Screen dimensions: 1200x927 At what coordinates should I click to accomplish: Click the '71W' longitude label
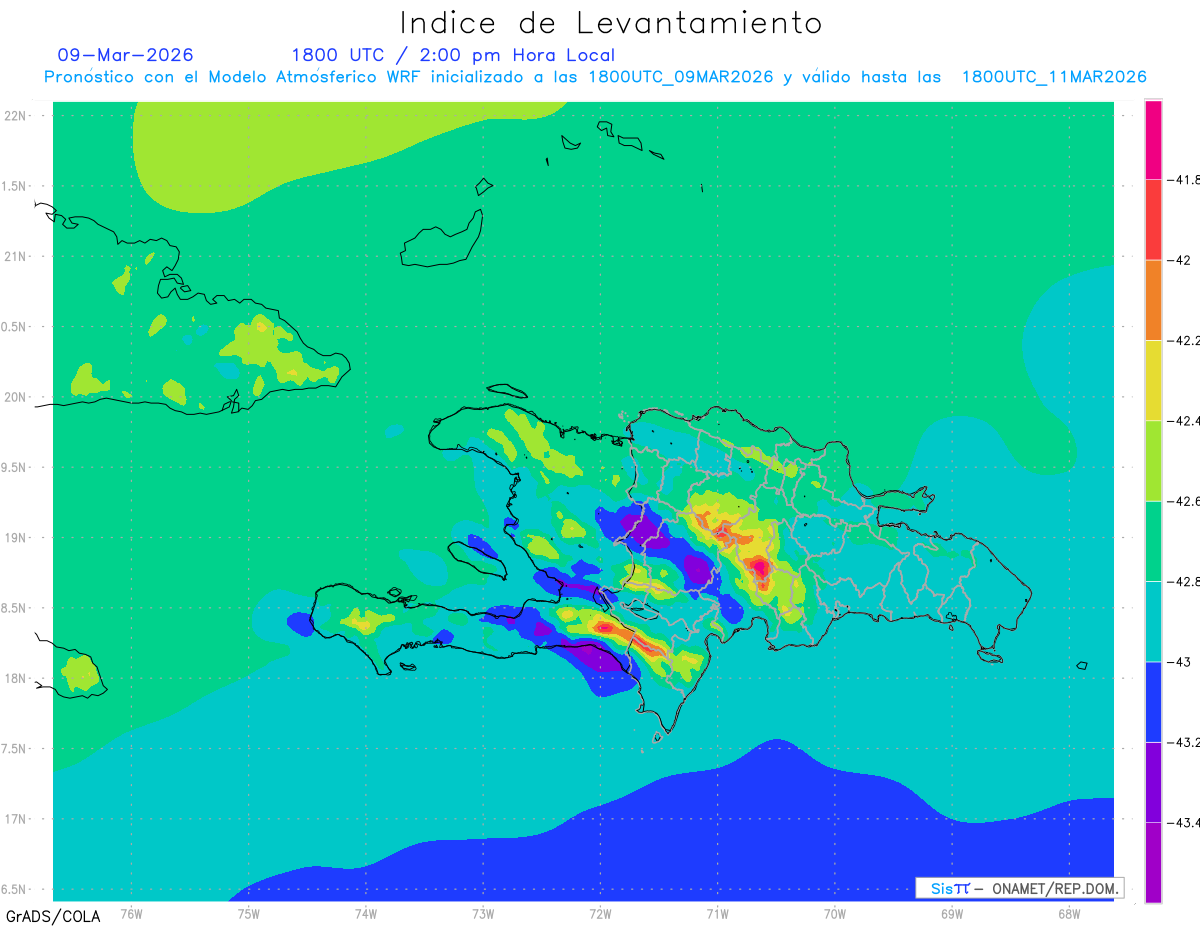pos(717,913)
